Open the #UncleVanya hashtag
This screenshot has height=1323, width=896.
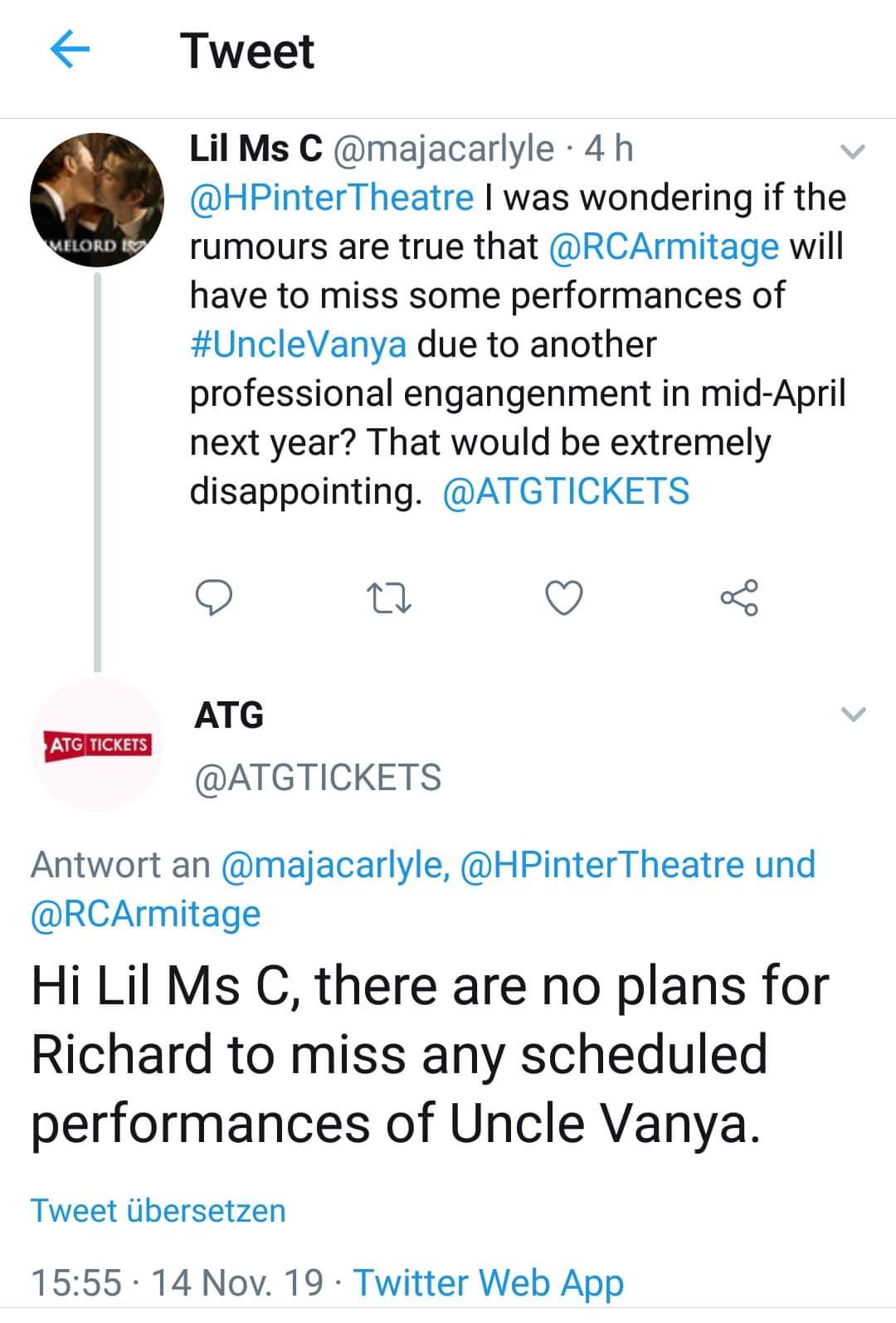(299, 344)
